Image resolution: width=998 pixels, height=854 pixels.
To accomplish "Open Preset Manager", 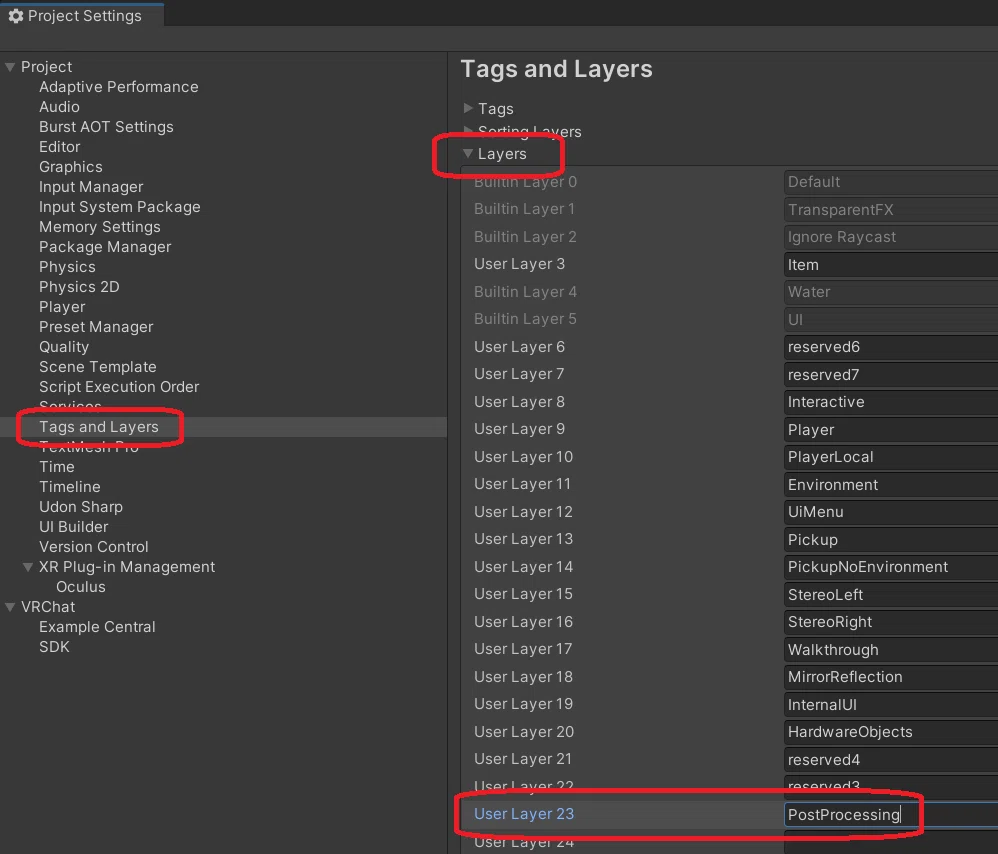I will 96,327.
